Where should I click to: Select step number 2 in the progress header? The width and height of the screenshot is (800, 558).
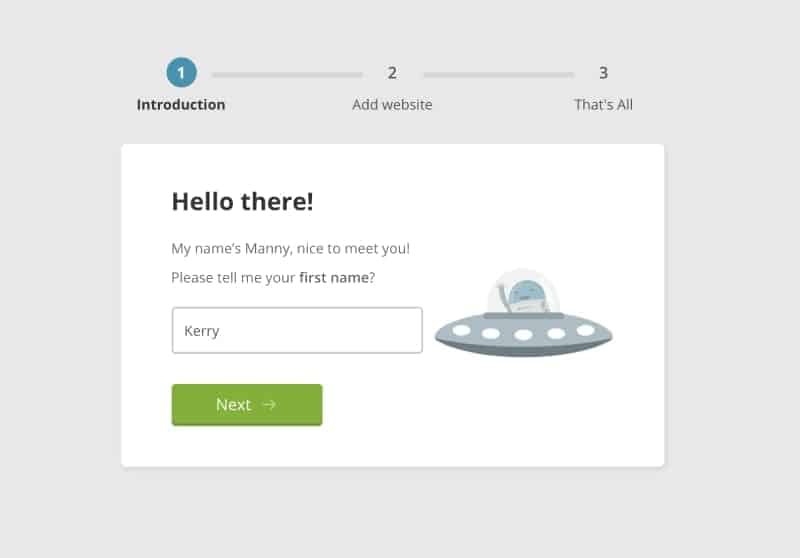click(392, 73)
